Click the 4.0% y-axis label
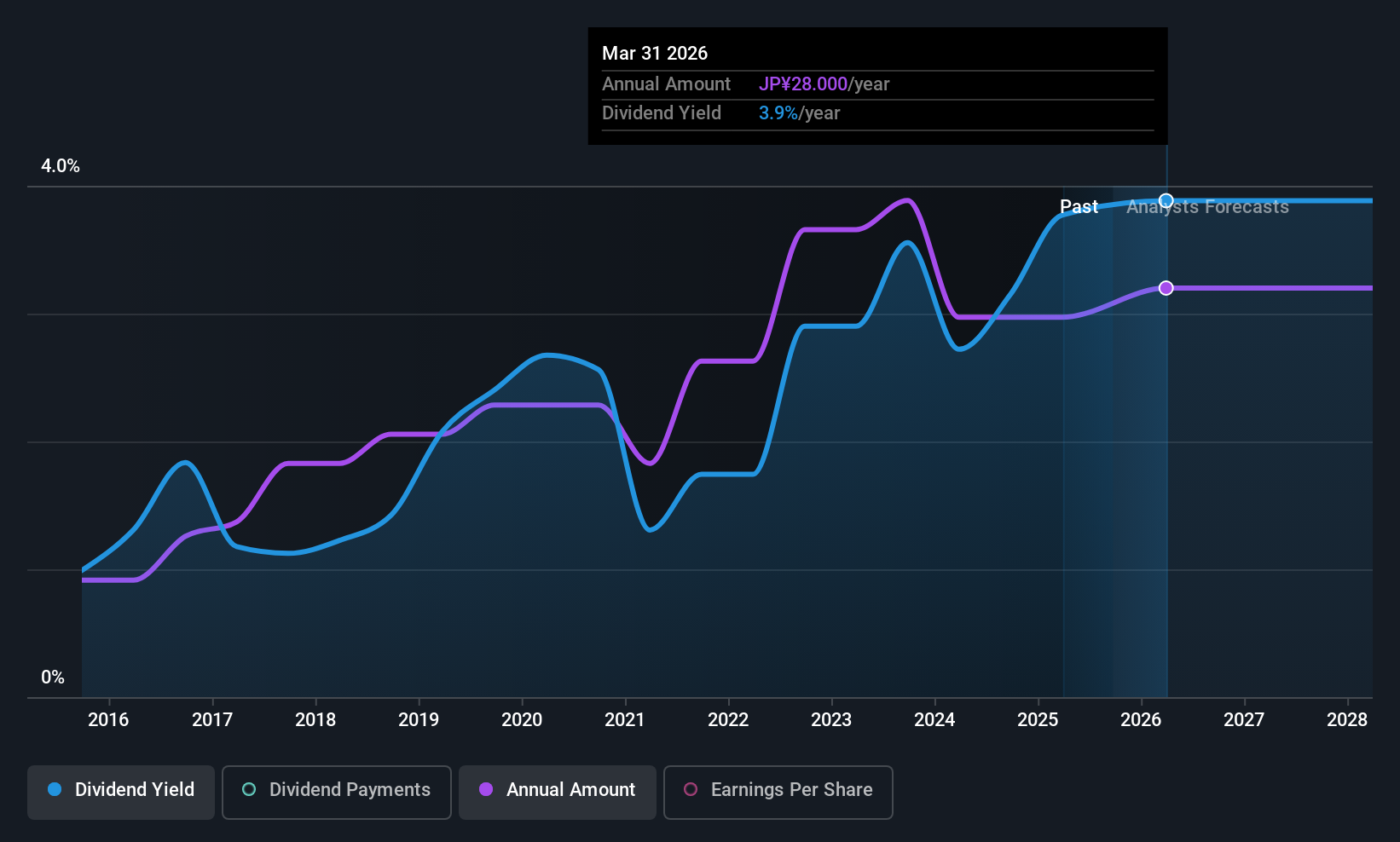 coord(61,166)
